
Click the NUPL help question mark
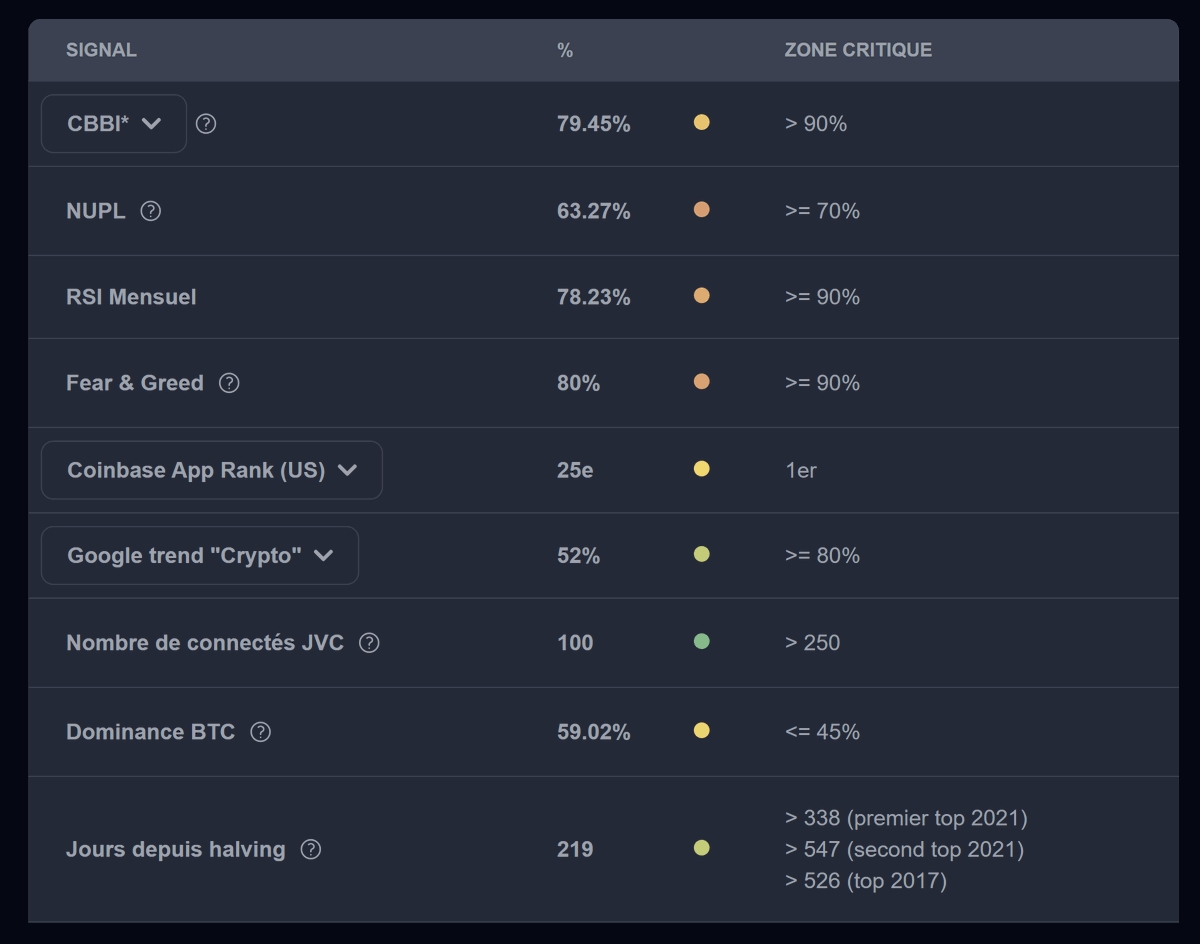(151, 211)
